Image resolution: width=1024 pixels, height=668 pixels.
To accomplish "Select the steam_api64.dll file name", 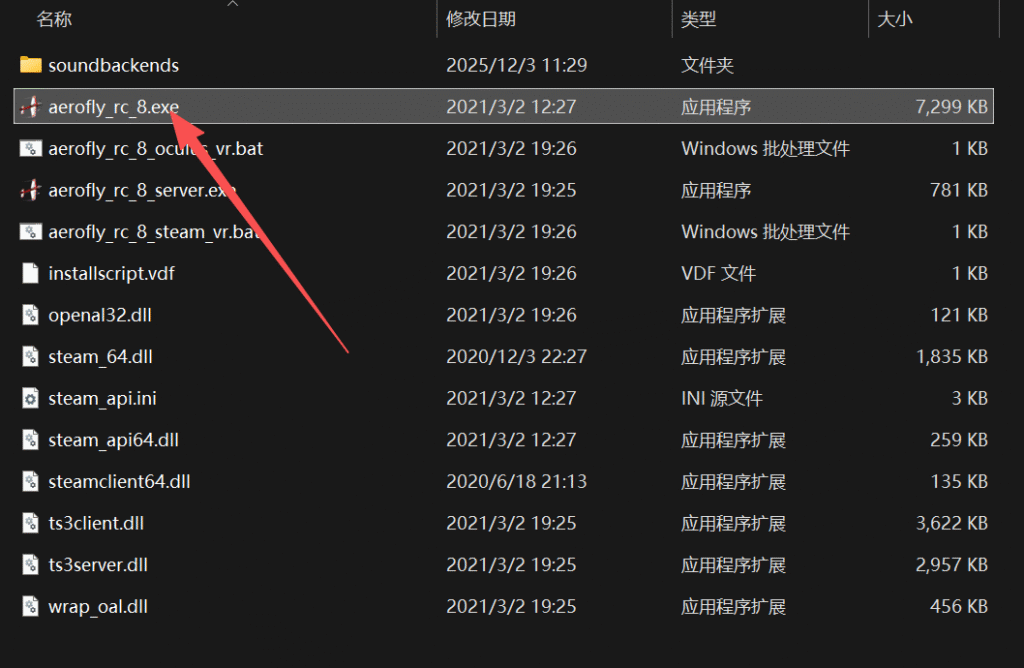I will click(113, 440).
